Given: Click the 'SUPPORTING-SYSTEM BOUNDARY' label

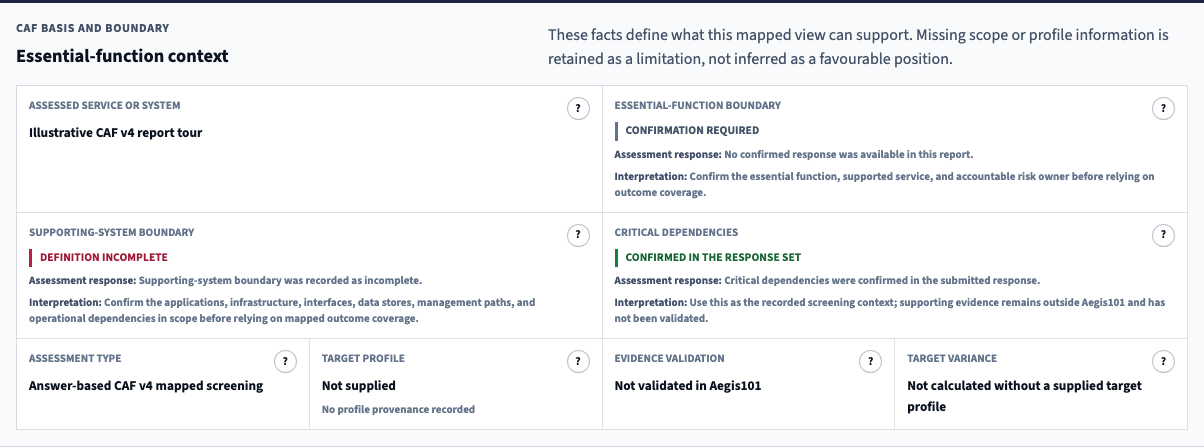Looking at the screenshot, I should [x=112, y=232].
